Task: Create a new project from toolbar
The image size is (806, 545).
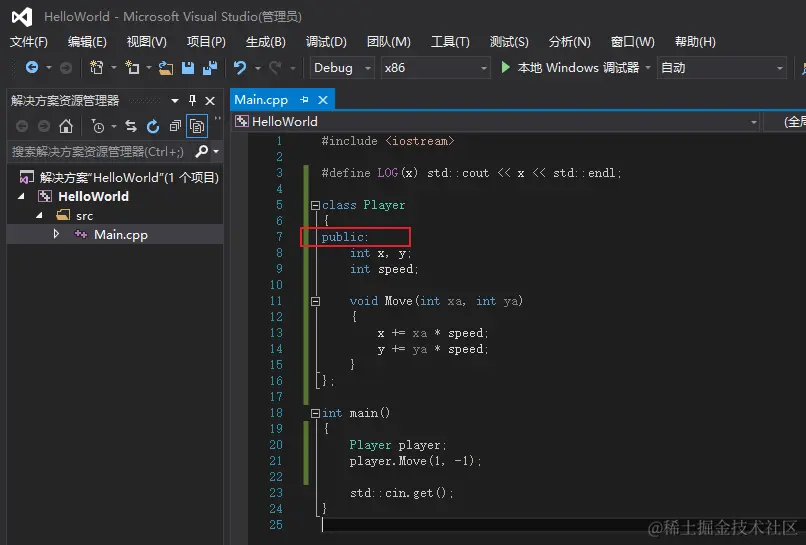Action: [96, 67]
